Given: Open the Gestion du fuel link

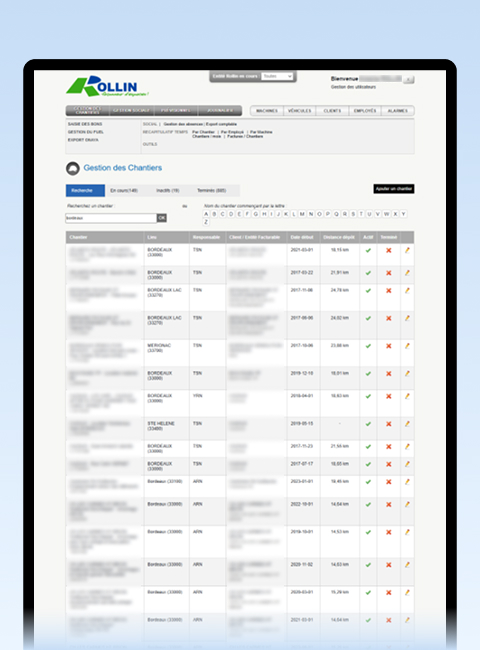Looking at the screenshot, I should [86, 132].
